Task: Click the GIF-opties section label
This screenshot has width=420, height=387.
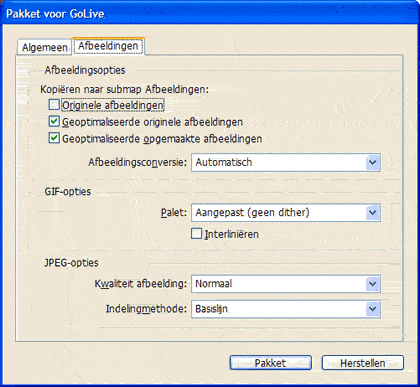Action: click(x=68, y=192)
